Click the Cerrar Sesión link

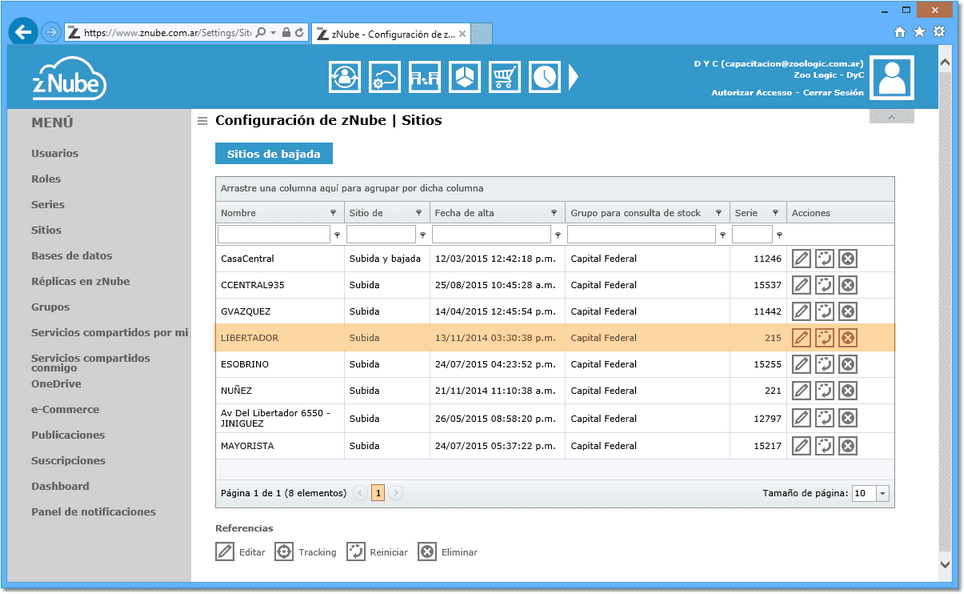(833, 93)
